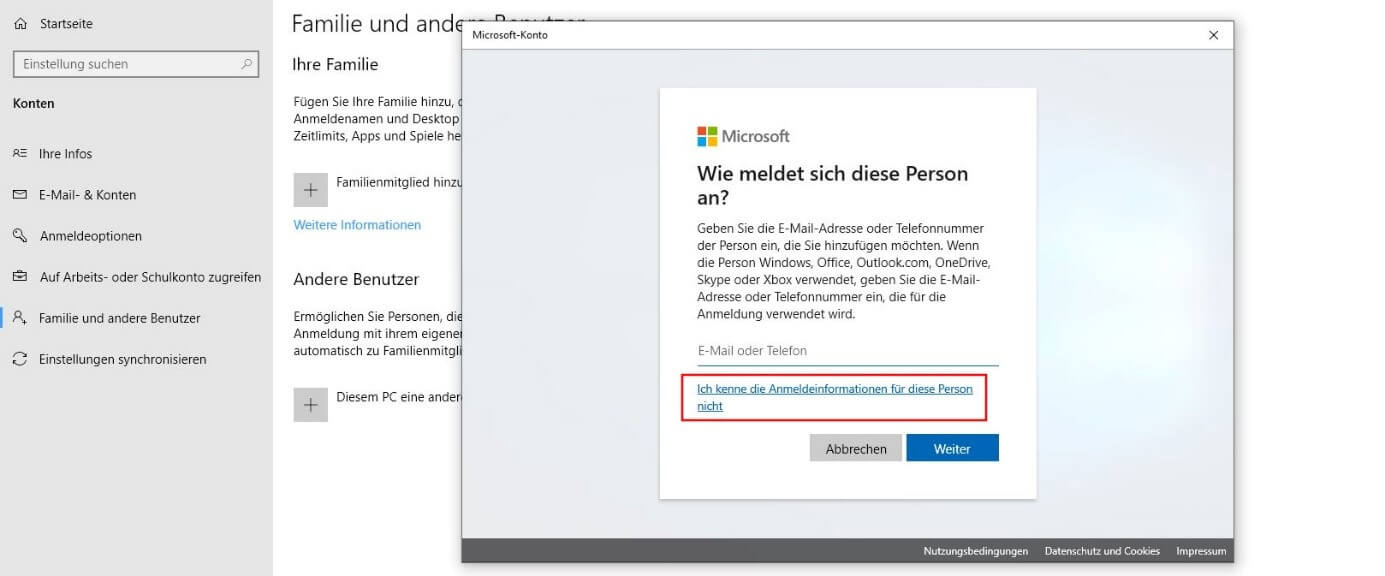Focus the Einstellung suchen search box
Image resolution: width=1385 pixels, height=576 pixels.
pyautogui.click(x=128, y=64)
